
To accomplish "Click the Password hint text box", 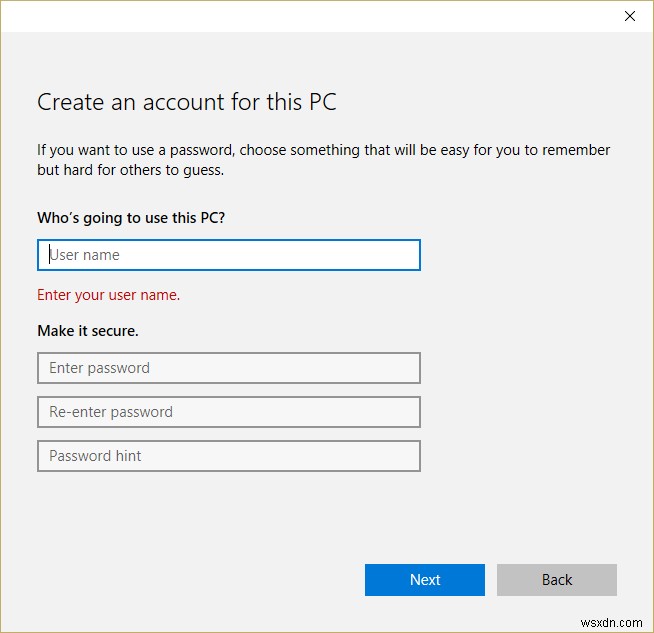I will (x=228, y=456).
